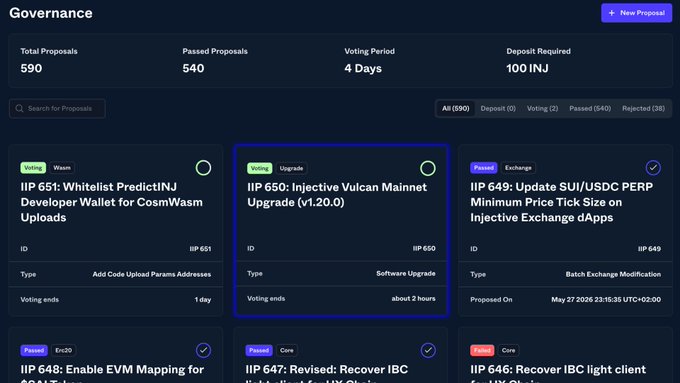Click the passed checkmark icon on IIP 648
This screenshot has width=680, height=383.
click(x=203, y=350)
